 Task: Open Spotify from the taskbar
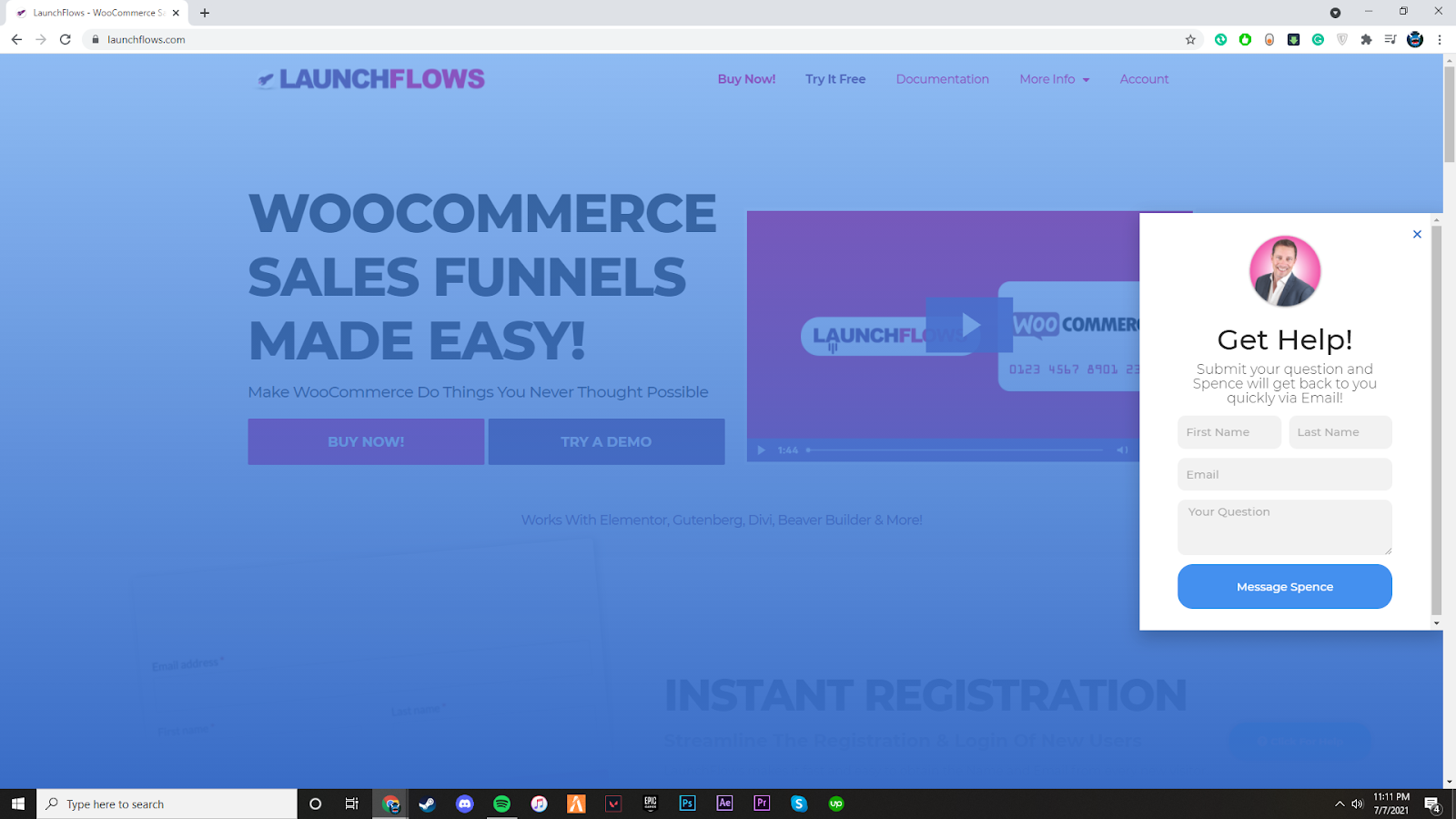pyautogui.click(x=501, y=804)
